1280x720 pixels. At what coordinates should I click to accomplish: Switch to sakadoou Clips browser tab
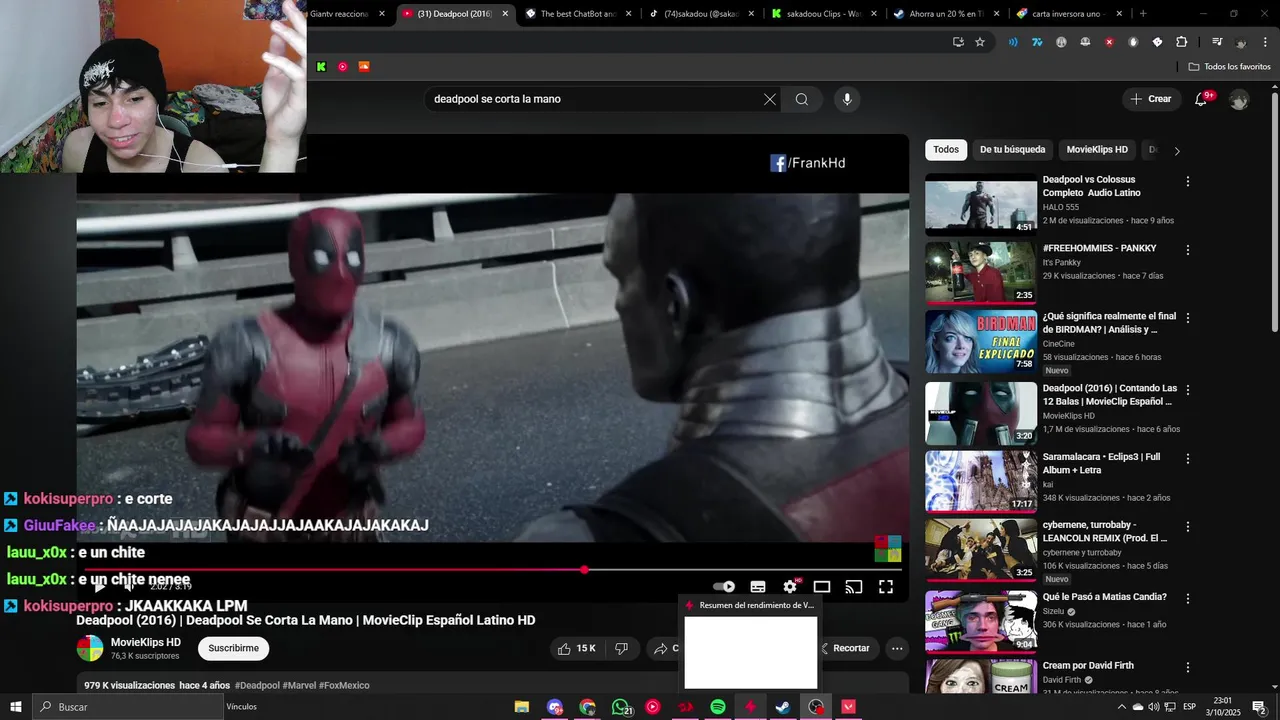pyautogui.click(x=825, y=14)
